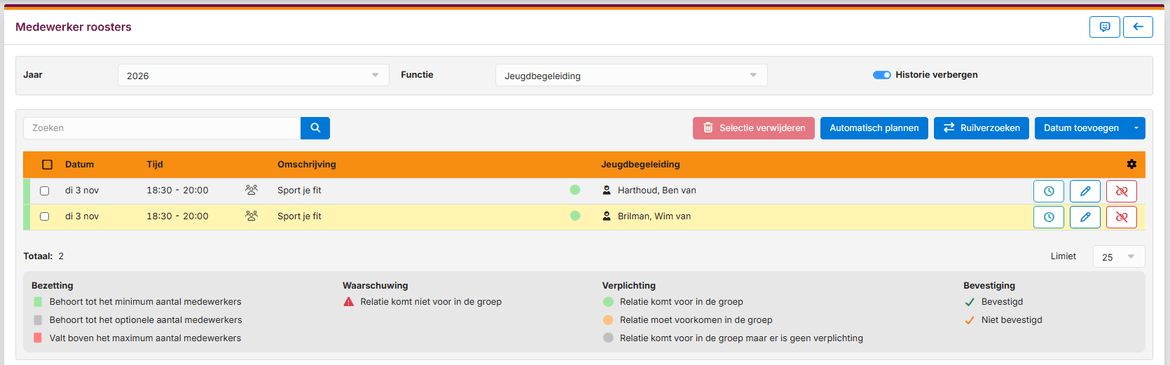This screenshot has width=1170, height=365.
Task: Click green status dot in Brilman row
Action: 575,216
